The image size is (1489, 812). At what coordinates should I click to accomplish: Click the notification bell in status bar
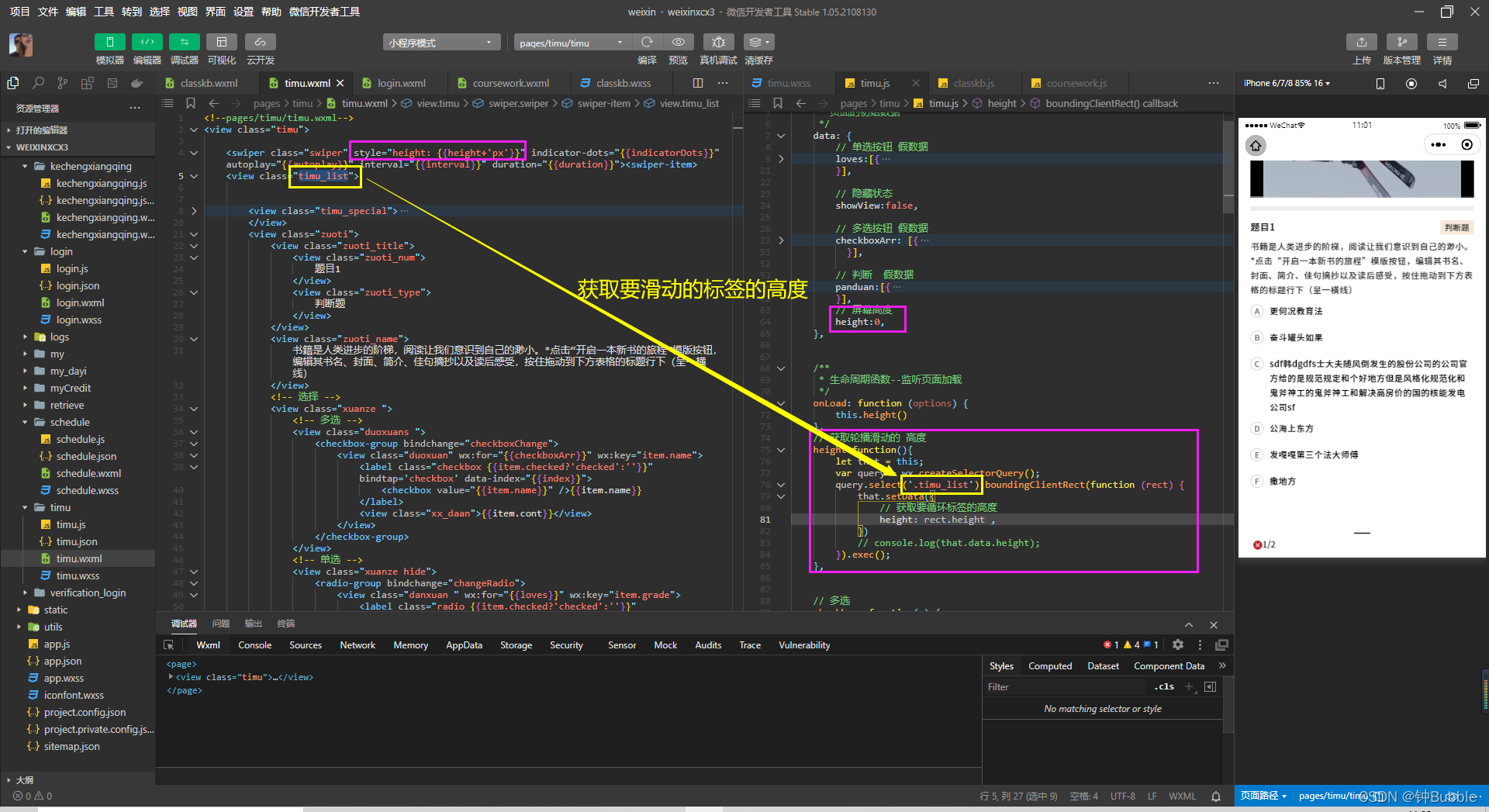pyautogui.click(x=1216, y=796)
